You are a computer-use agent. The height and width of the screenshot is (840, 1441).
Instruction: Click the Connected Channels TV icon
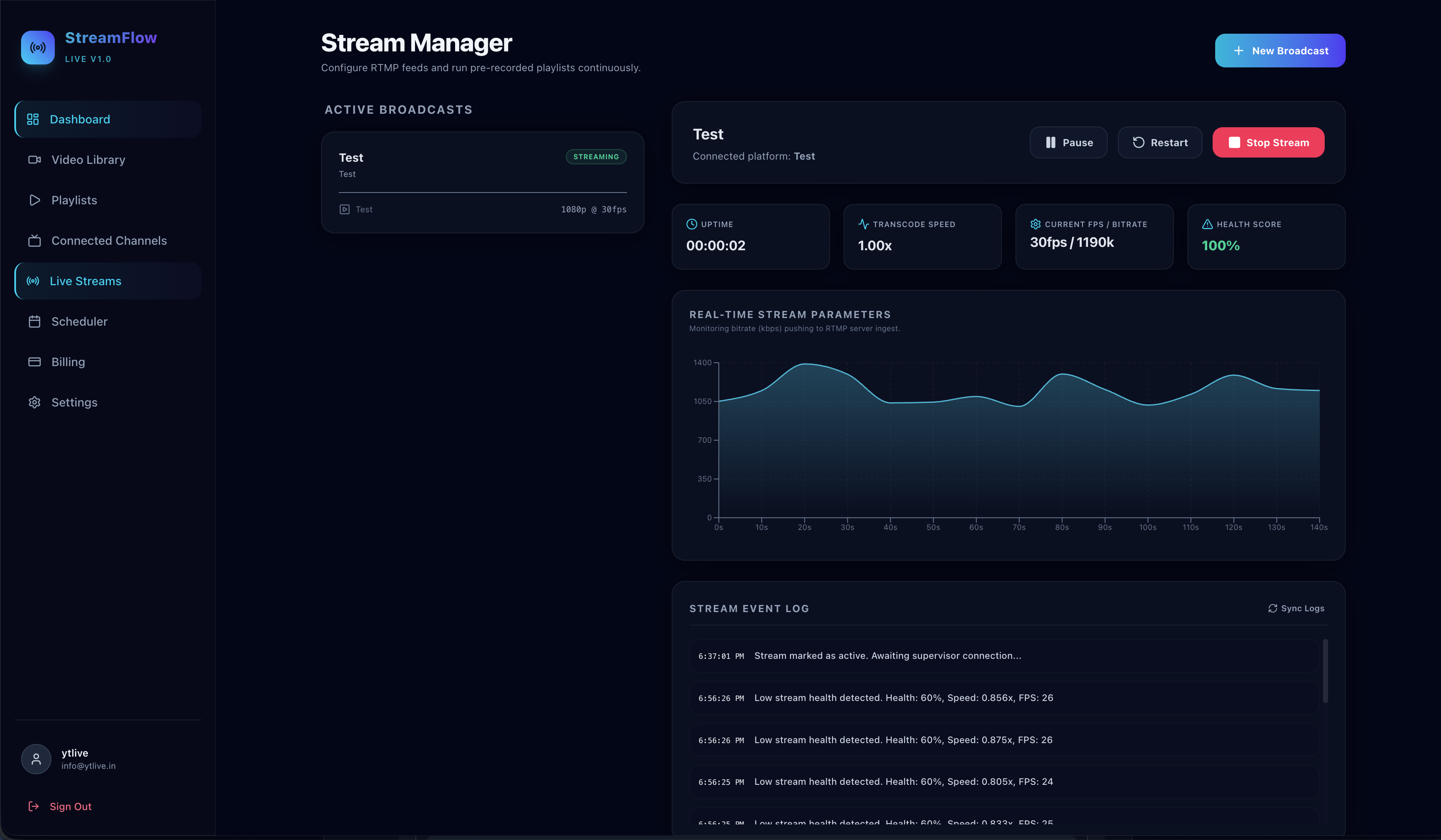point(34,241)
